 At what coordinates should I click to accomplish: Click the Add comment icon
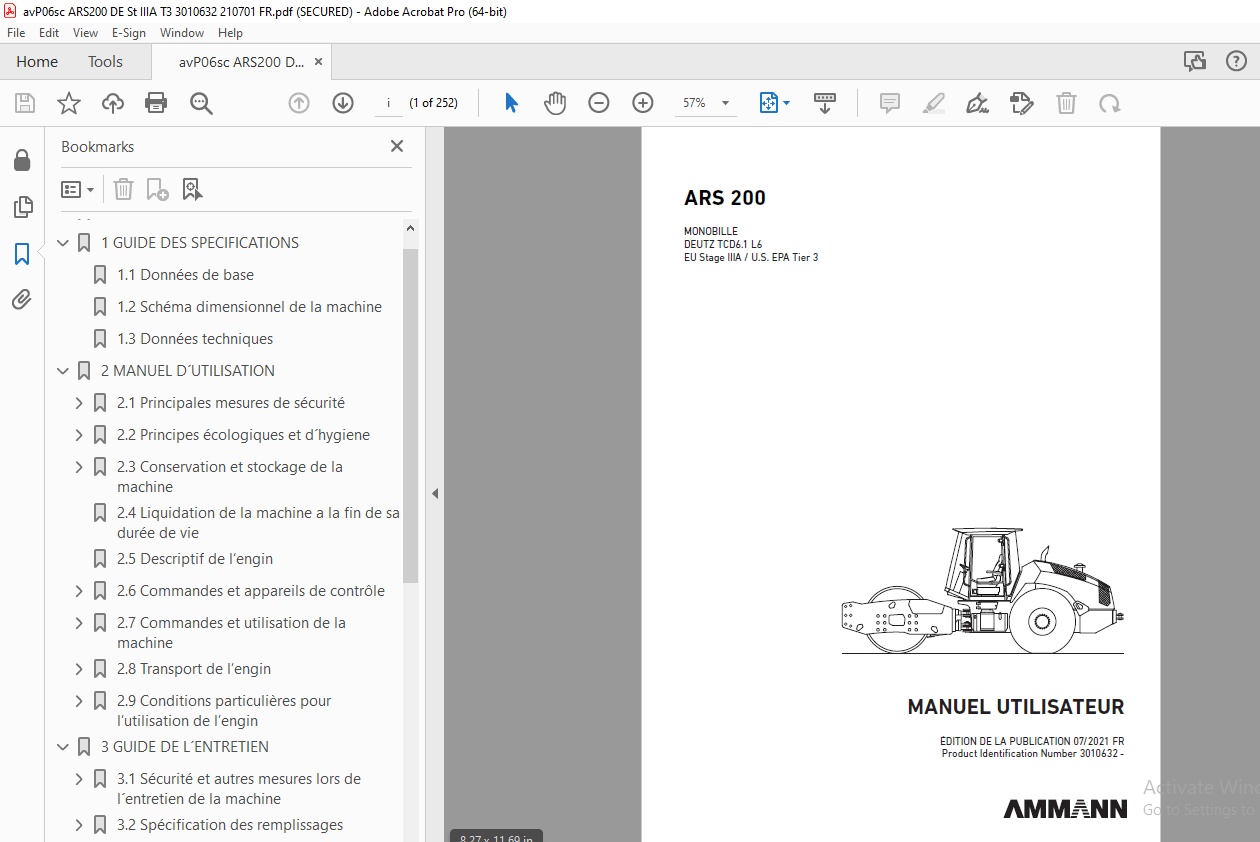(x=889, y=103)
